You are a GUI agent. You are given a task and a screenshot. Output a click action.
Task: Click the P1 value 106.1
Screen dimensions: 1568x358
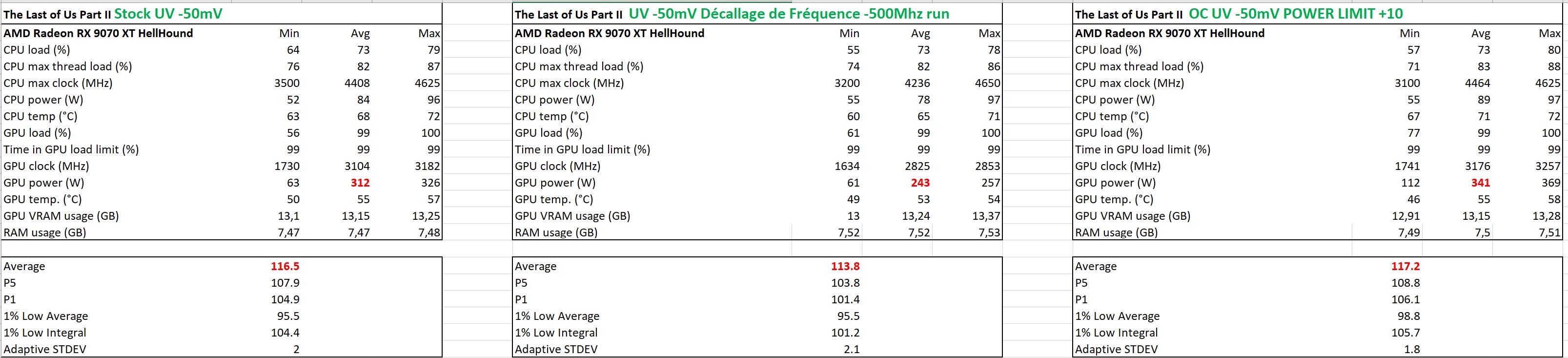[1405, 299]
